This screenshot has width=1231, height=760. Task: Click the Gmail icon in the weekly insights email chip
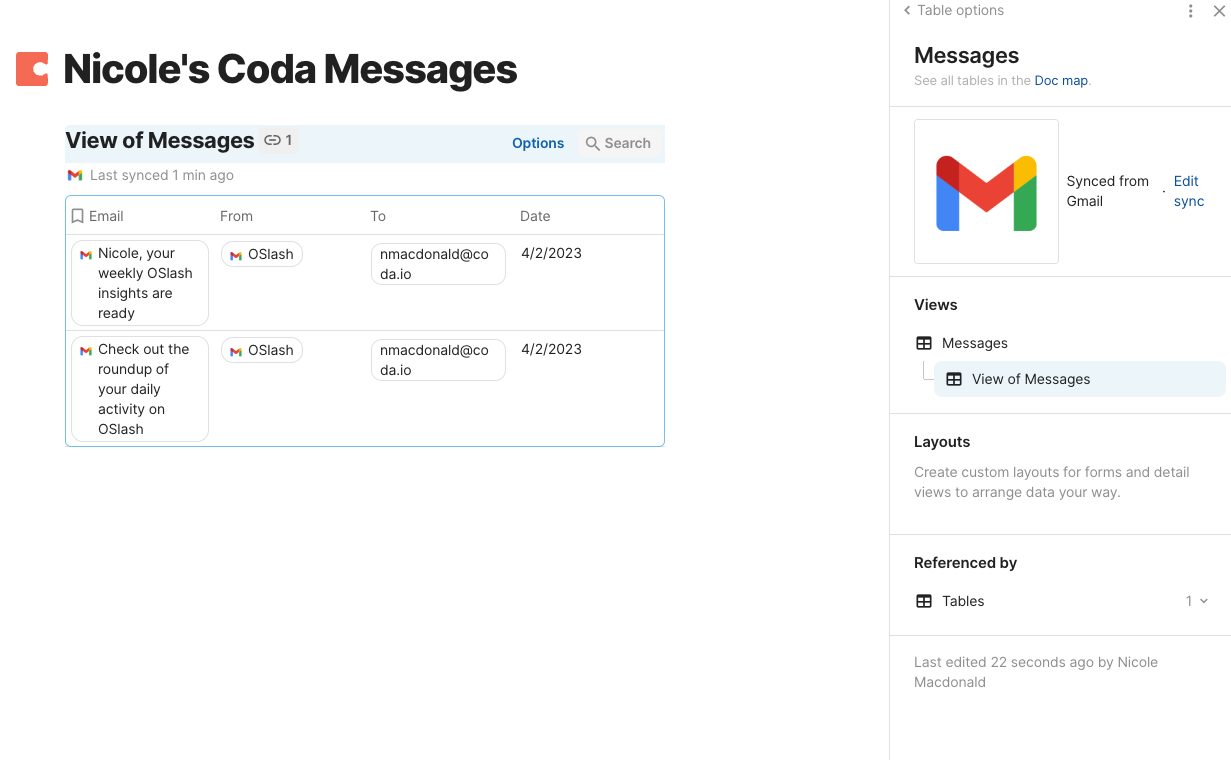[x=86, y=255]
